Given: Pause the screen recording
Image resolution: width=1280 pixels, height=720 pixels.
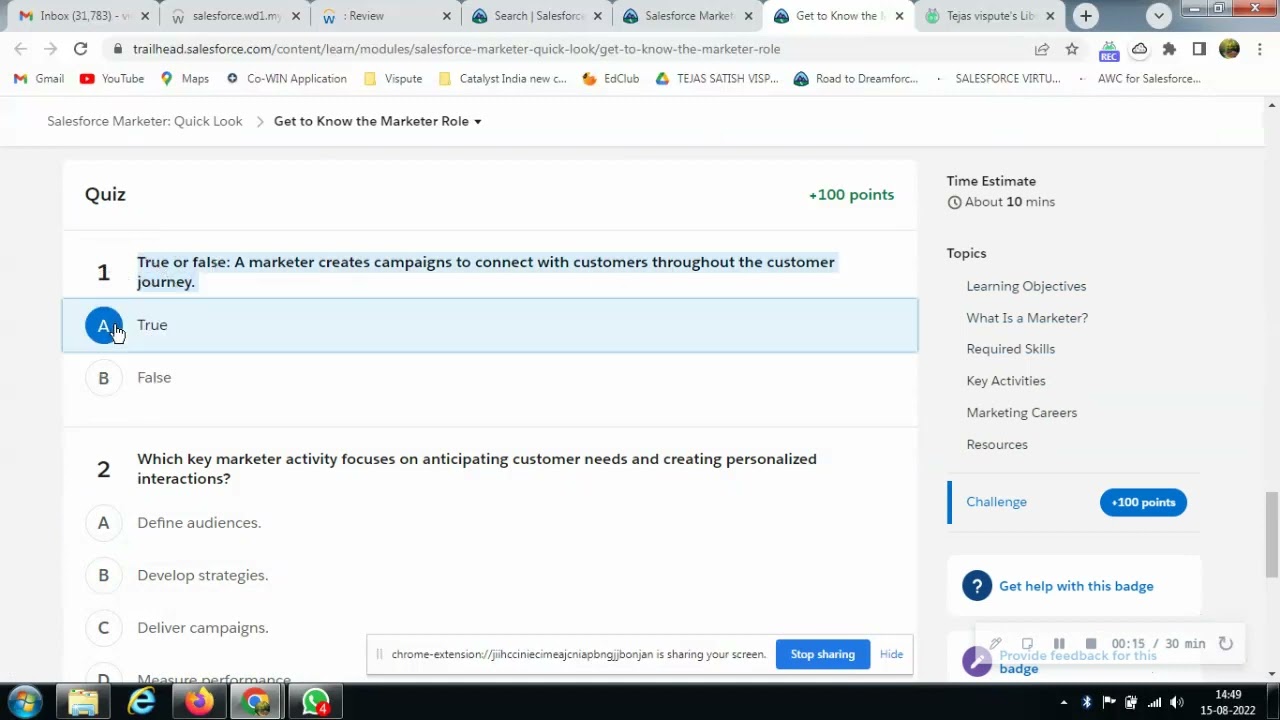Looking at the screenshot, I should click(1059, 644).
